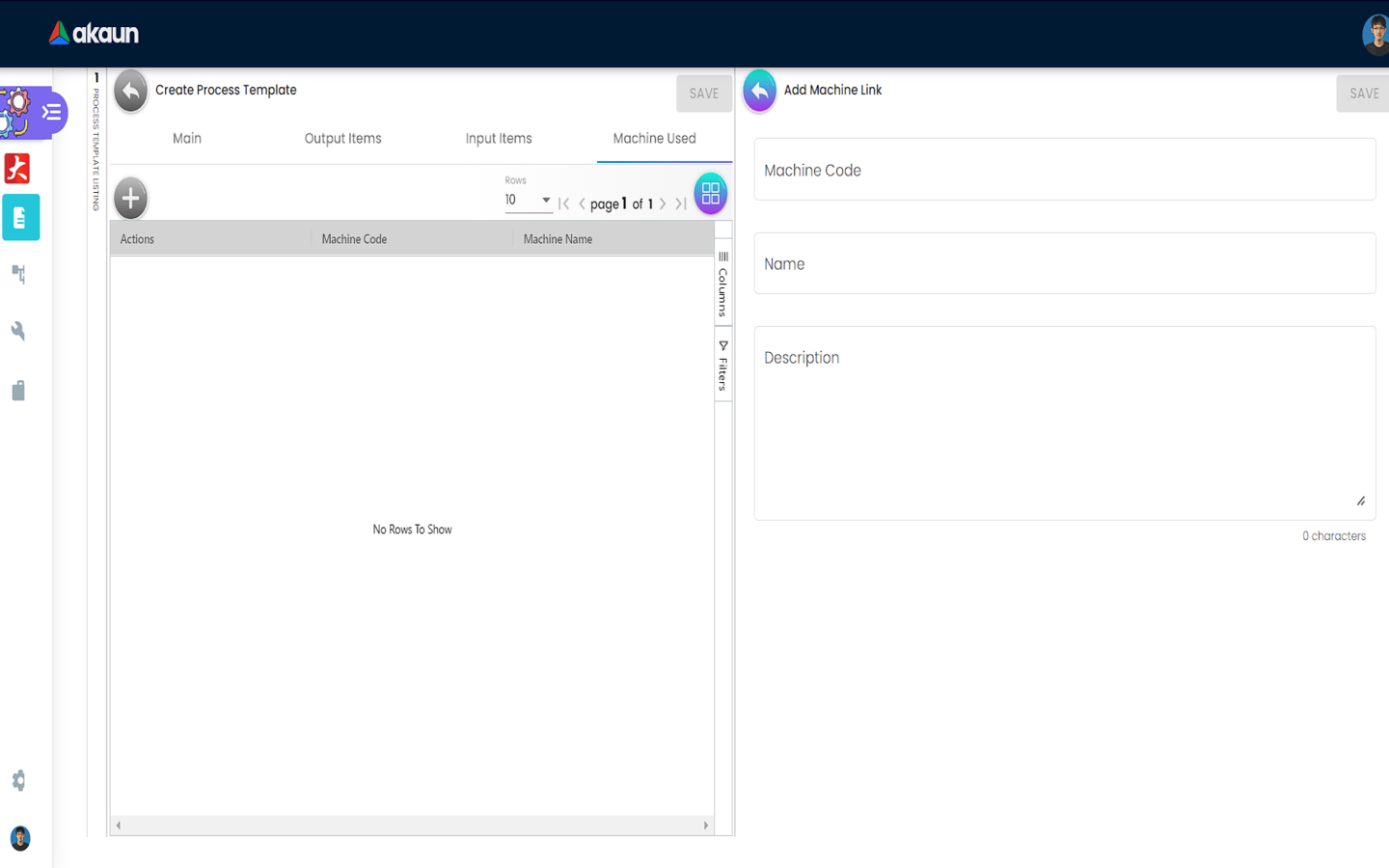This screenshot has height=868, width=1389.
Task: Click the grid view toggle icon
Action: pos(710,194)
